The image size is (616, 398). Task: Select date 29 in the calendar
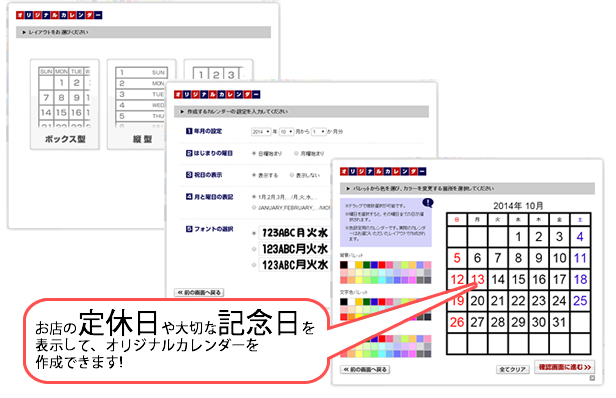tap(518, 322)
